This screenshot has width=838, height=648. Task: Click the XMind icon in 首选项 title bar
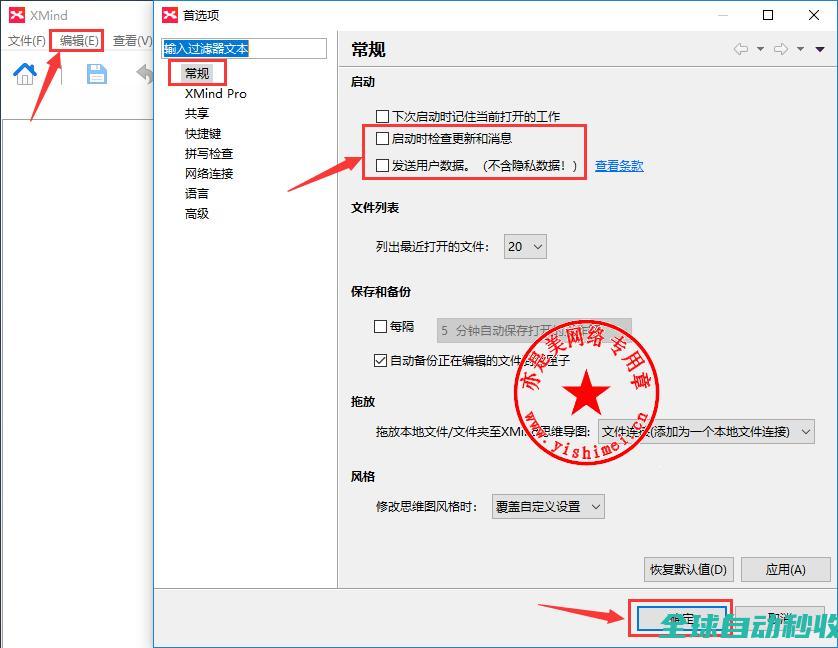(170, 15)
